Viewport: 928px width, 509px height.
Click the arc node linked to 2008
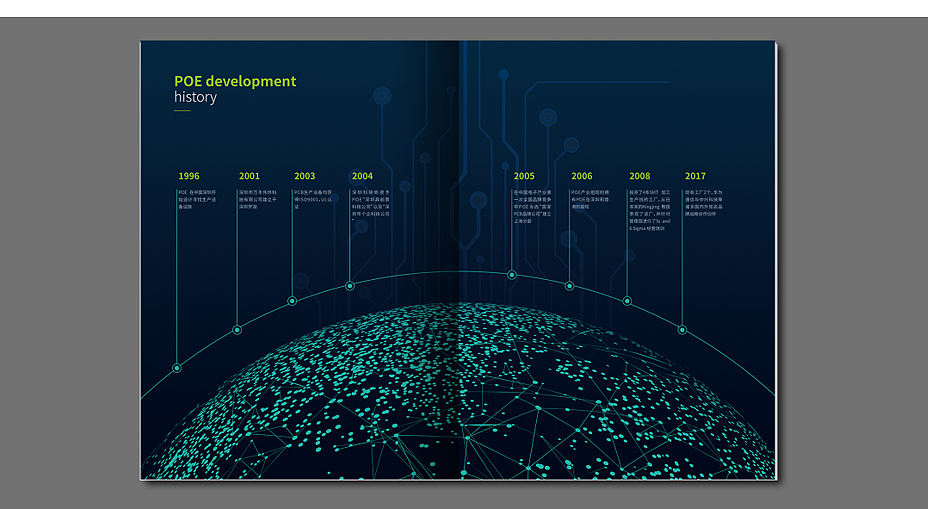(627, 301)
